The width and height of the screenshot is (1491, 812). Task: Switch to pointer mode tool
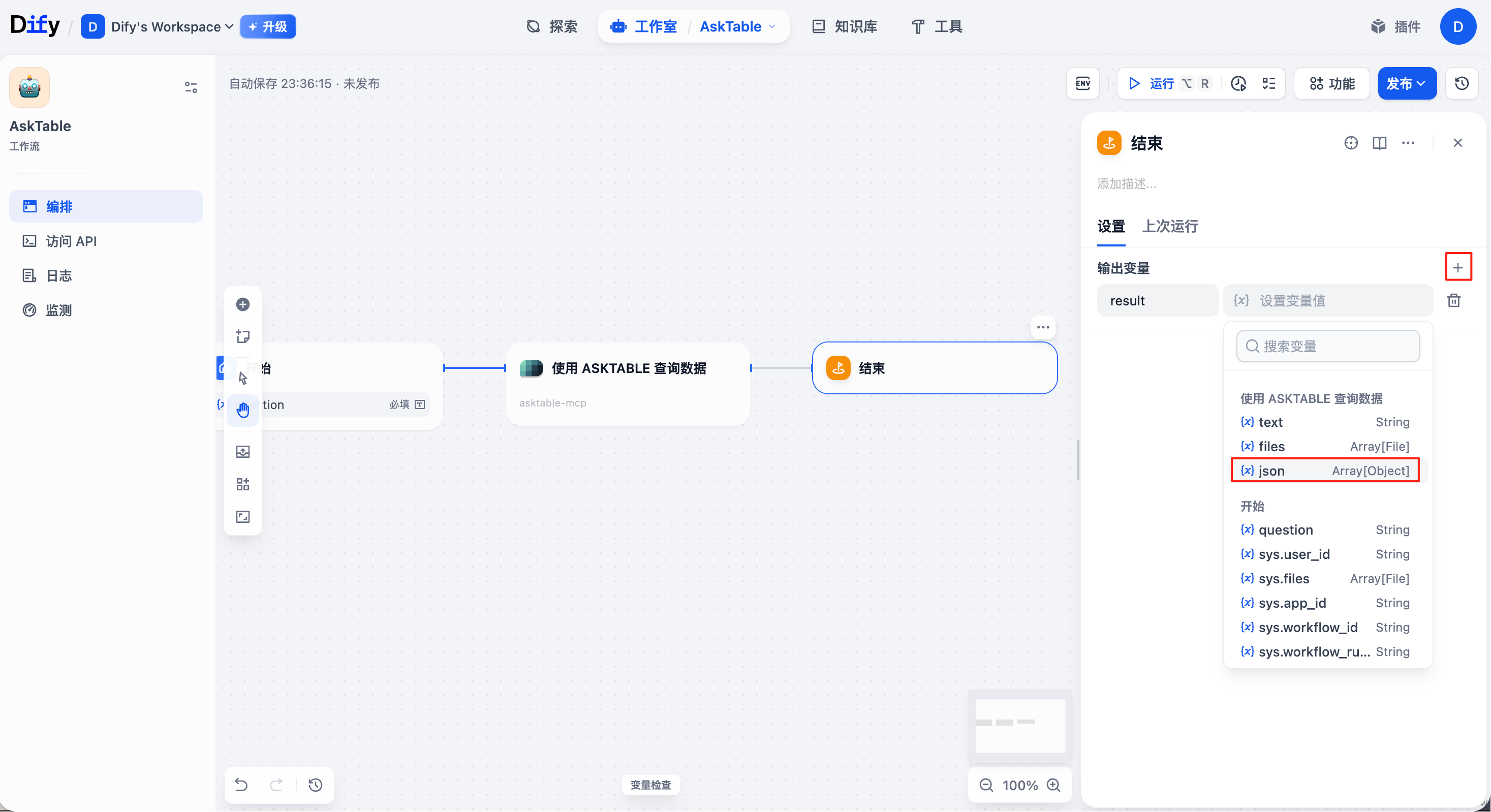tap(242, 378)
